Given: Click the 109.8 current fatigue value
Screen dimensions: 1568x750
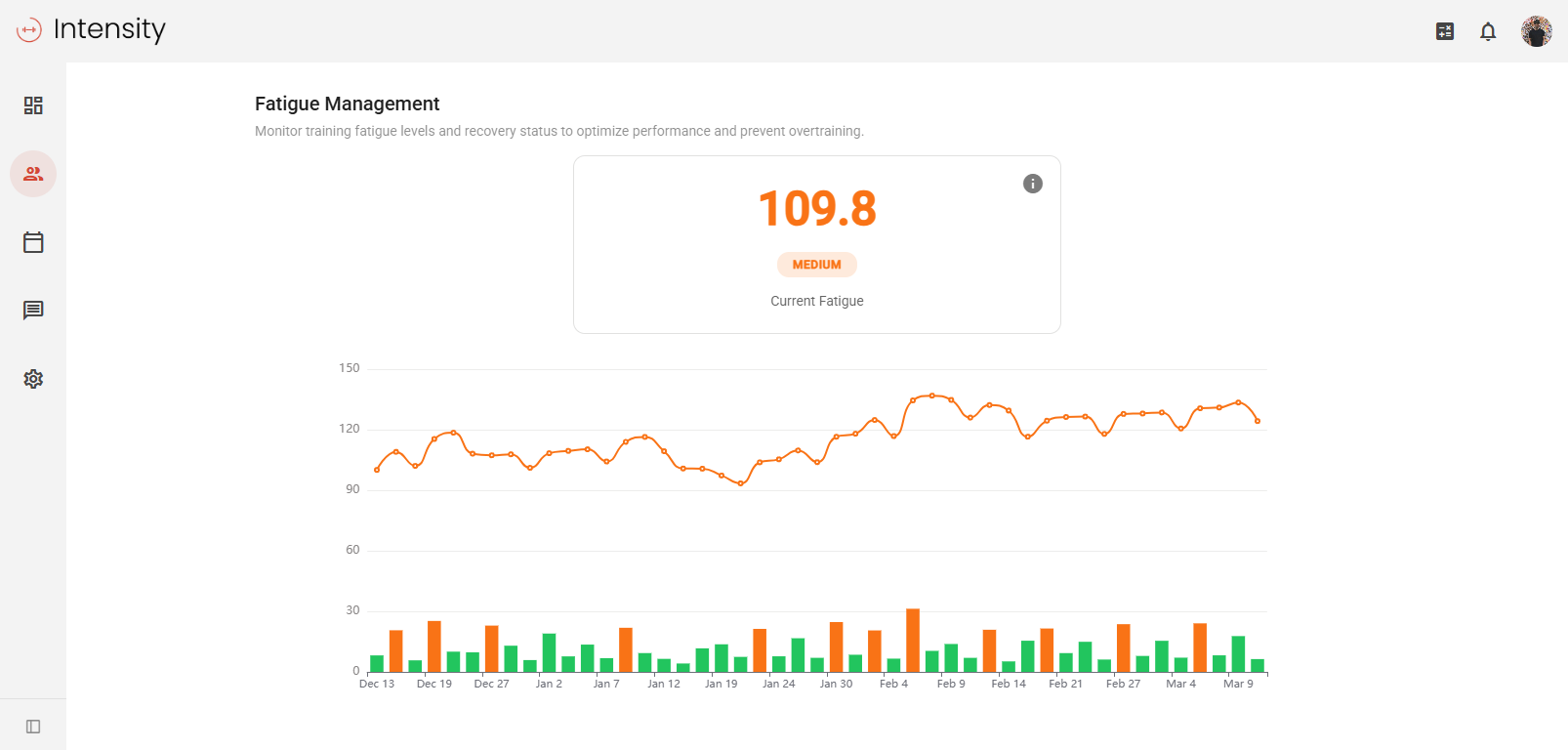Looking at the screenshot, I should point(817,209).
